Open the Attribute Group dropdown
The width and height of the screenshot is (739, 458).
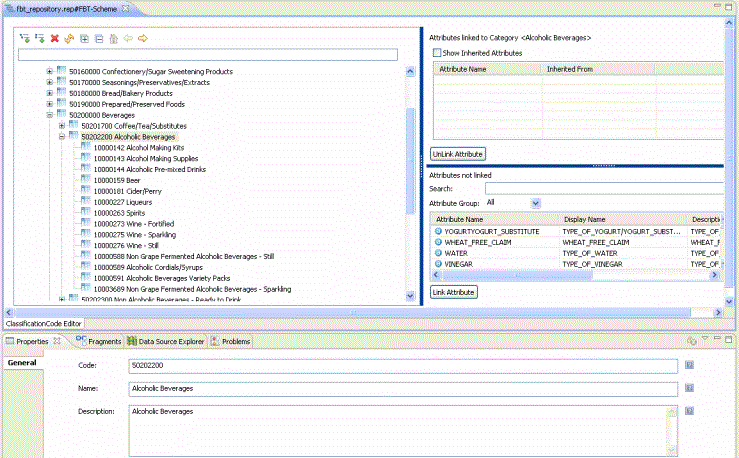[536, 202]
